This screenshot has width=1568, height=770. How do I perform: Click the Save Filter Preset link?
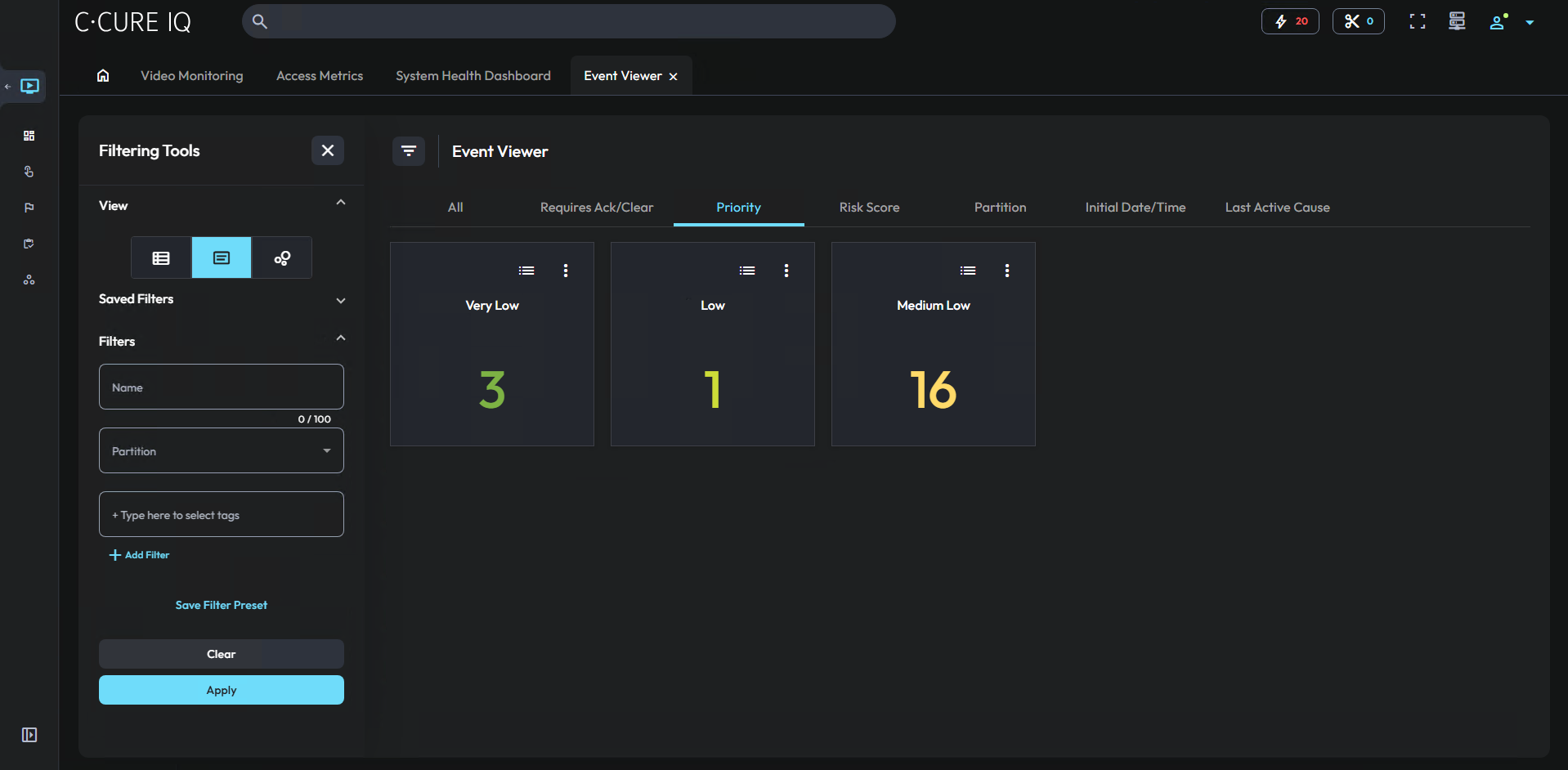coord(221,605)
